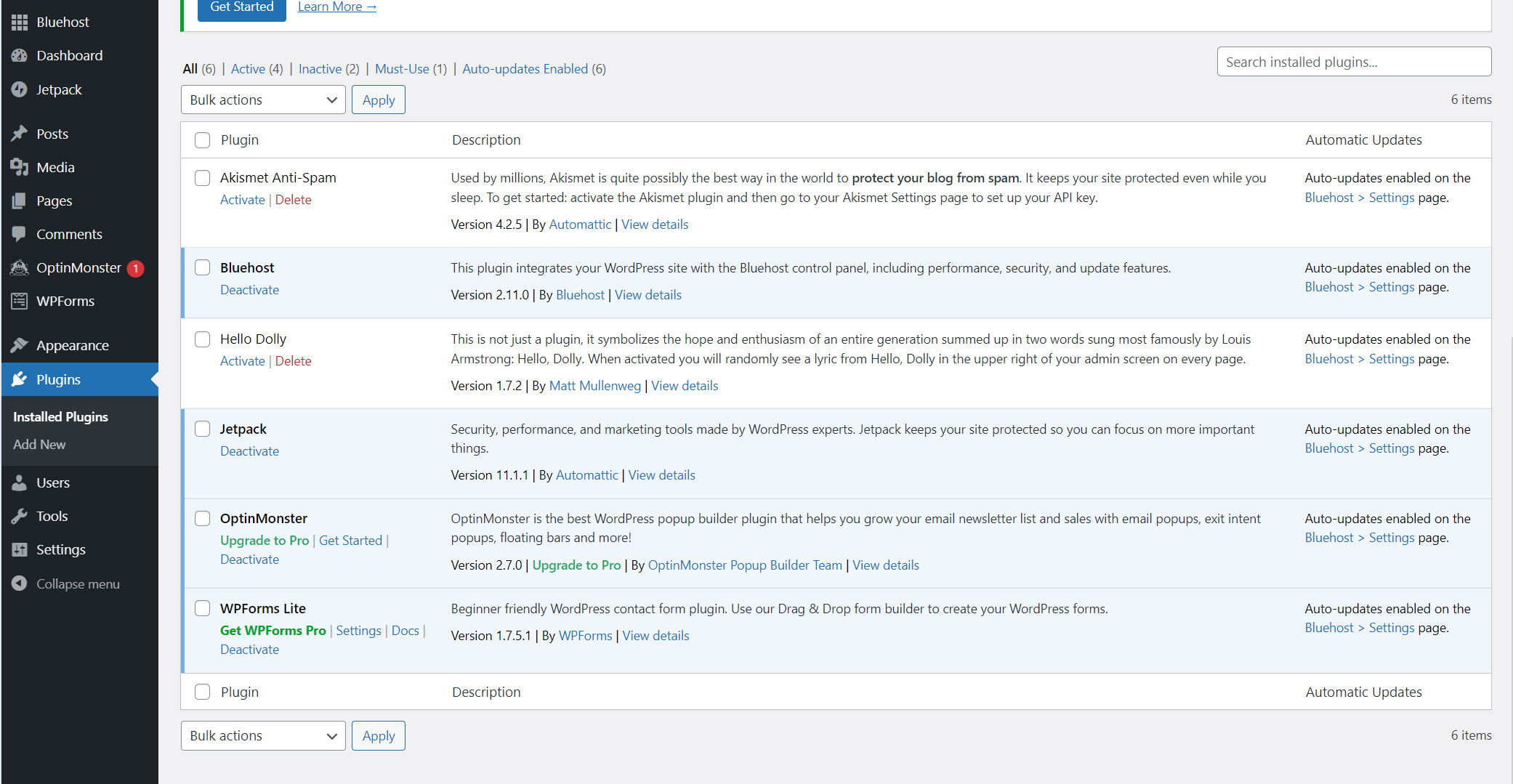Image resolution: width=1513 pixels, height=784 pixels.
Task: Click OptinMonster Upgrade to Pro action link
Action: click(x=265, y=541)
